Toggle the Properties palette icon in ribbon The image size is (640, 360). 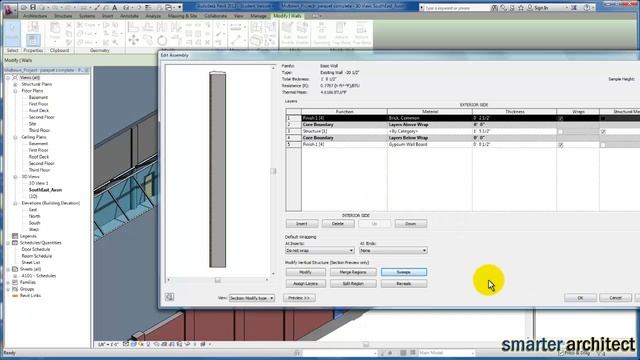click(x=33, y=40)
